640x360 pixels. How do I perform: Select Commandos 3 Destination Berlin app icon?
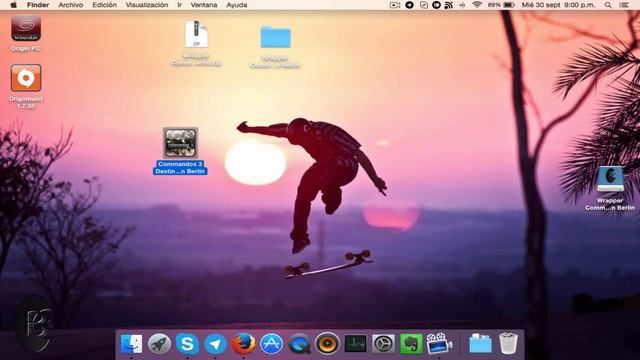[180, 142]
